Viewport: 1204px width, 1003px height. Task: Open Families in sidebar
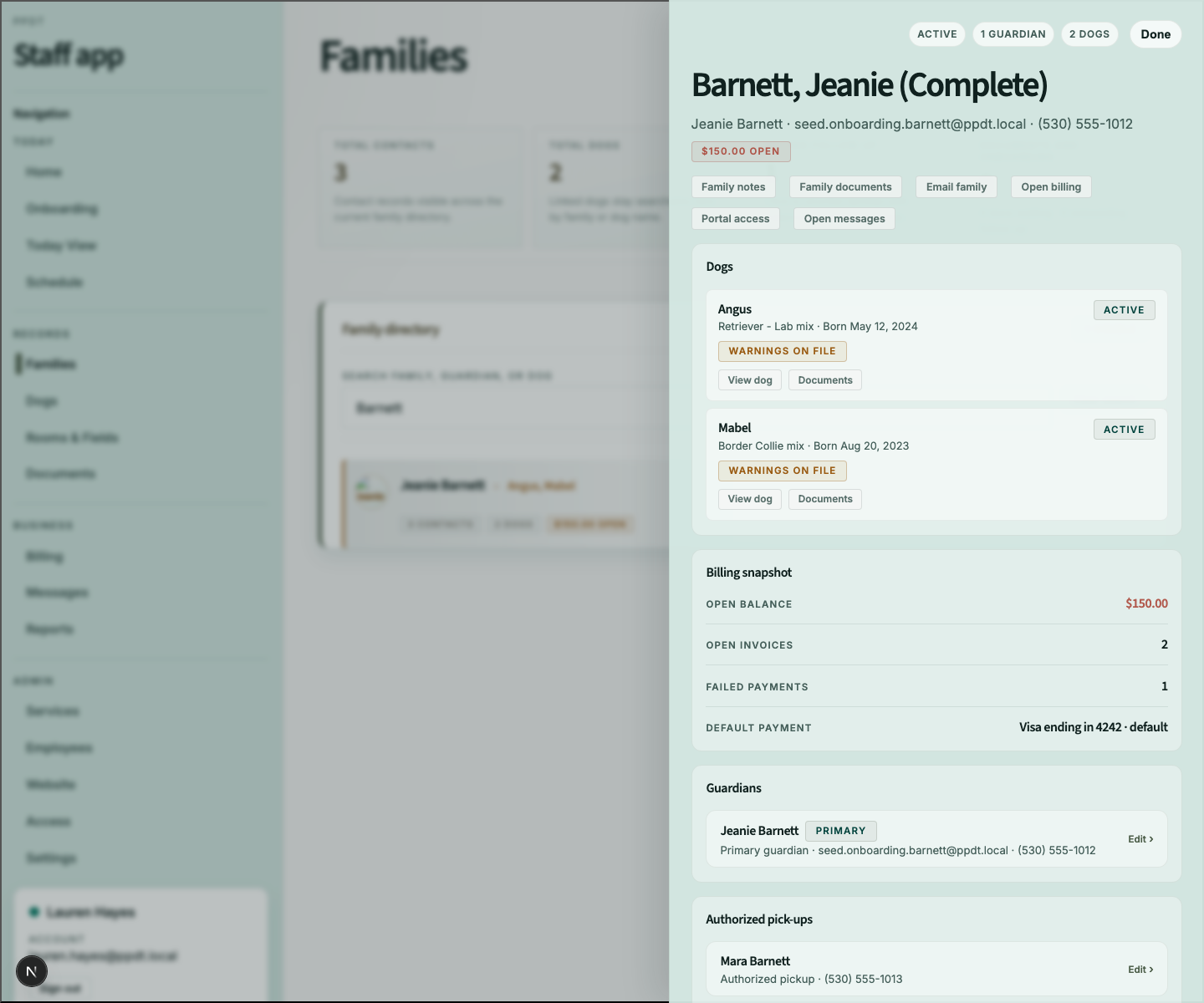51,364
